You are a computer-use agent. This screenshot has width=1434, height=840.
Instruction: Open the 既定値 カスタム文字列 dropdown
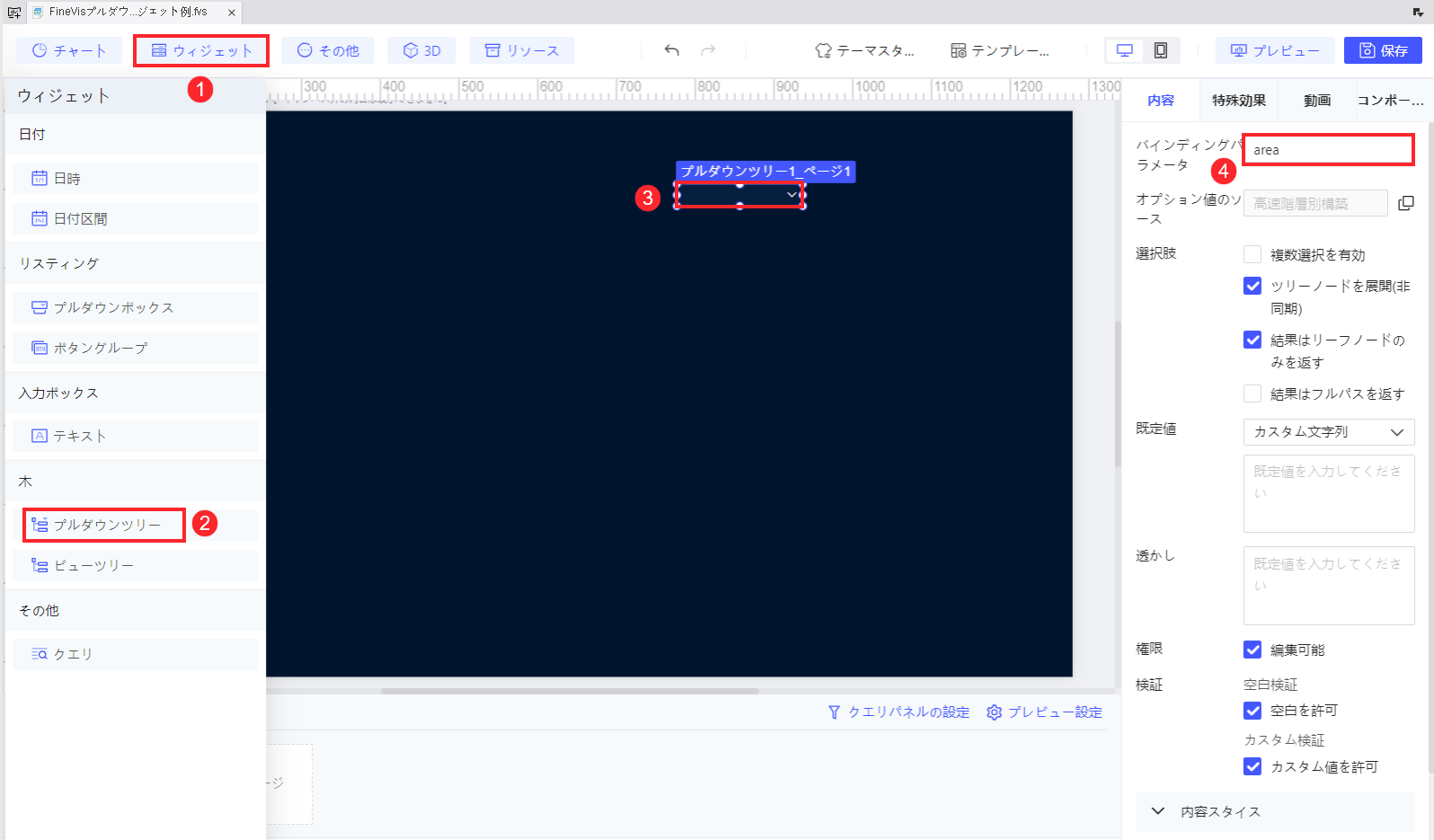click(x=1329, y=432)
